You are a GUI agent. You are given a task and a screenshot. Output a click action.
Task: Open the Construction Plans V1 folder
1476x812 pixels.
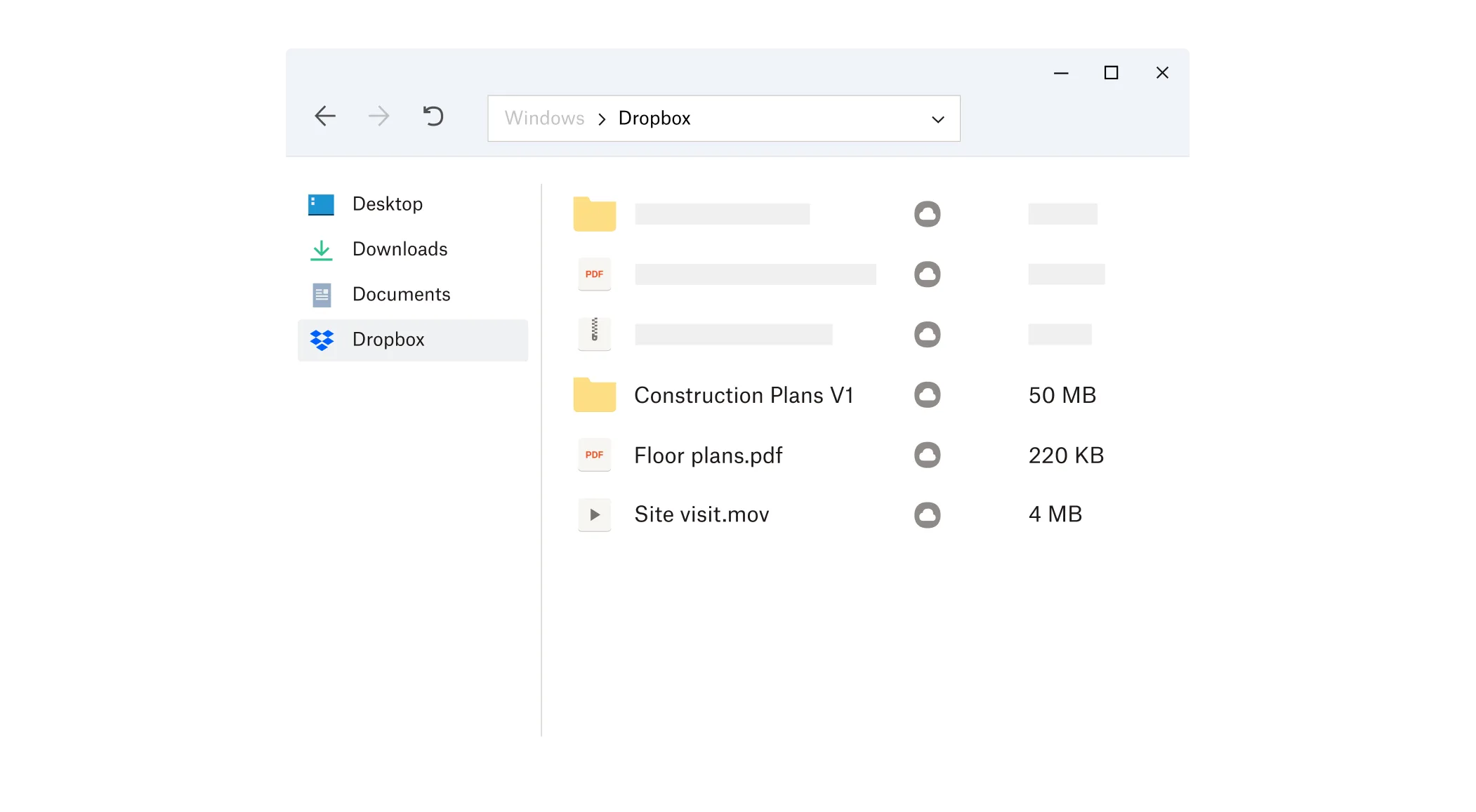click(x=744, y=395)
